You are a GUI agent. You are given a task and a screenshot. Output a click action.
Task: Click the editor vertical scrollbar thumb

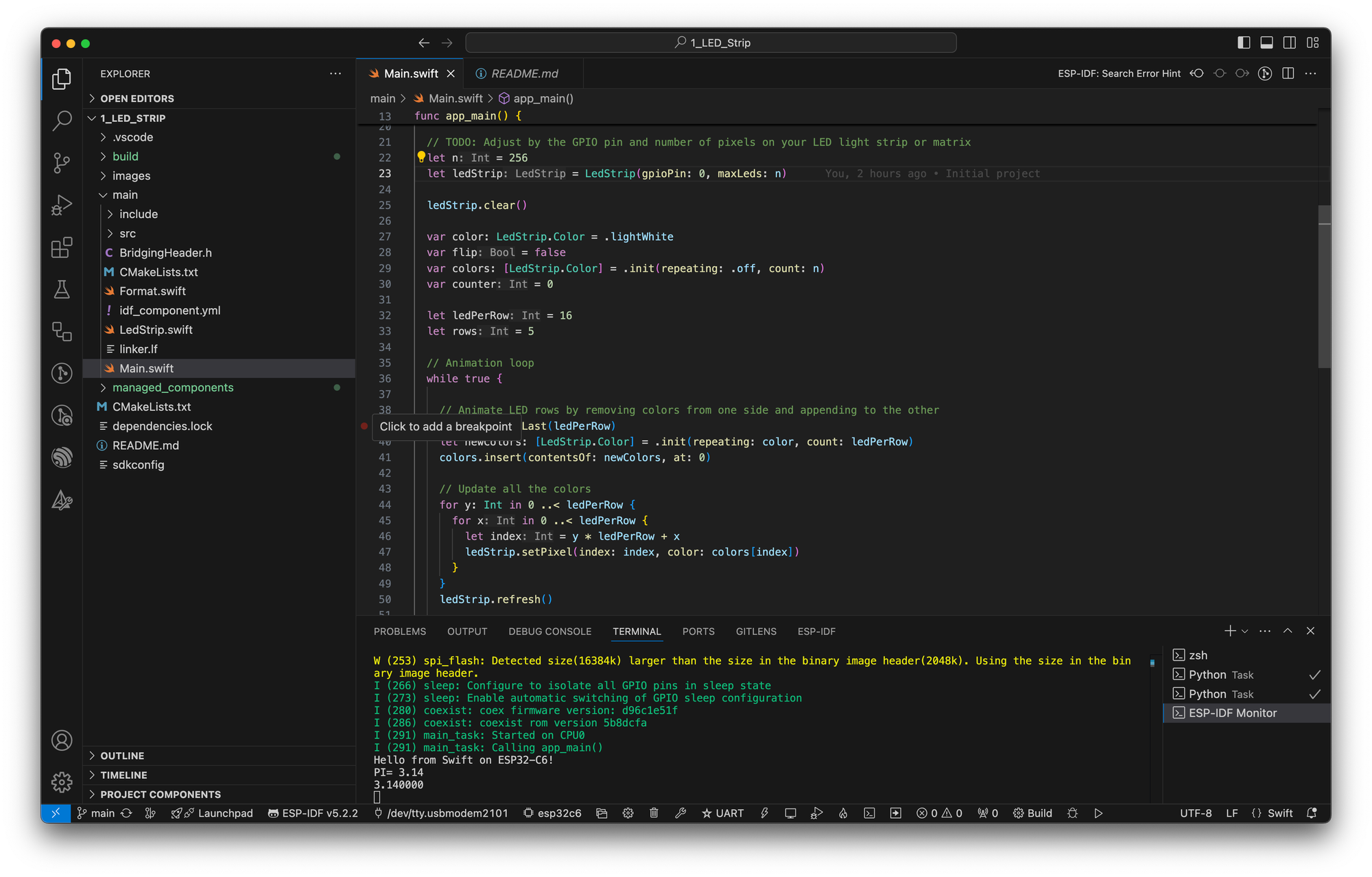1324,287
